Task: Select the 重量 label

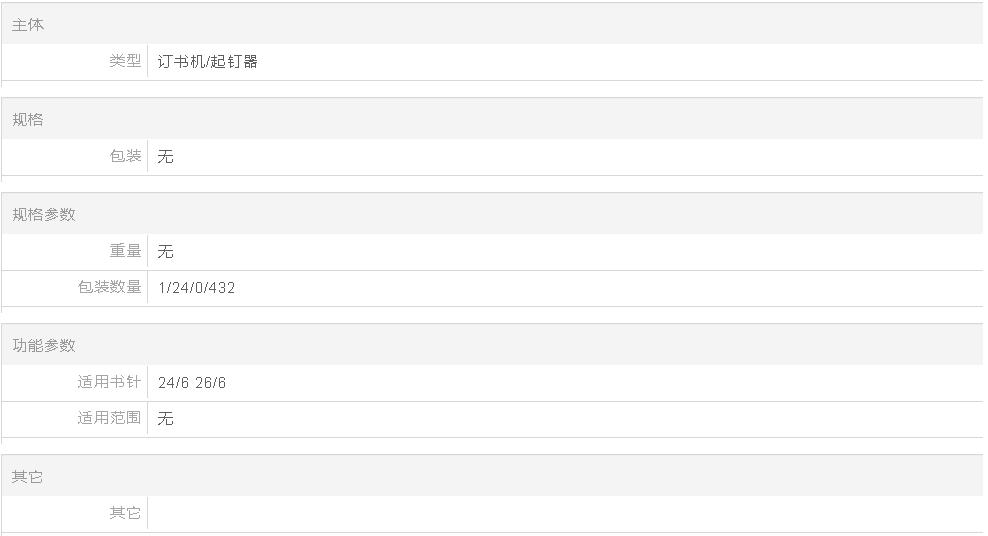Action: 125,251
